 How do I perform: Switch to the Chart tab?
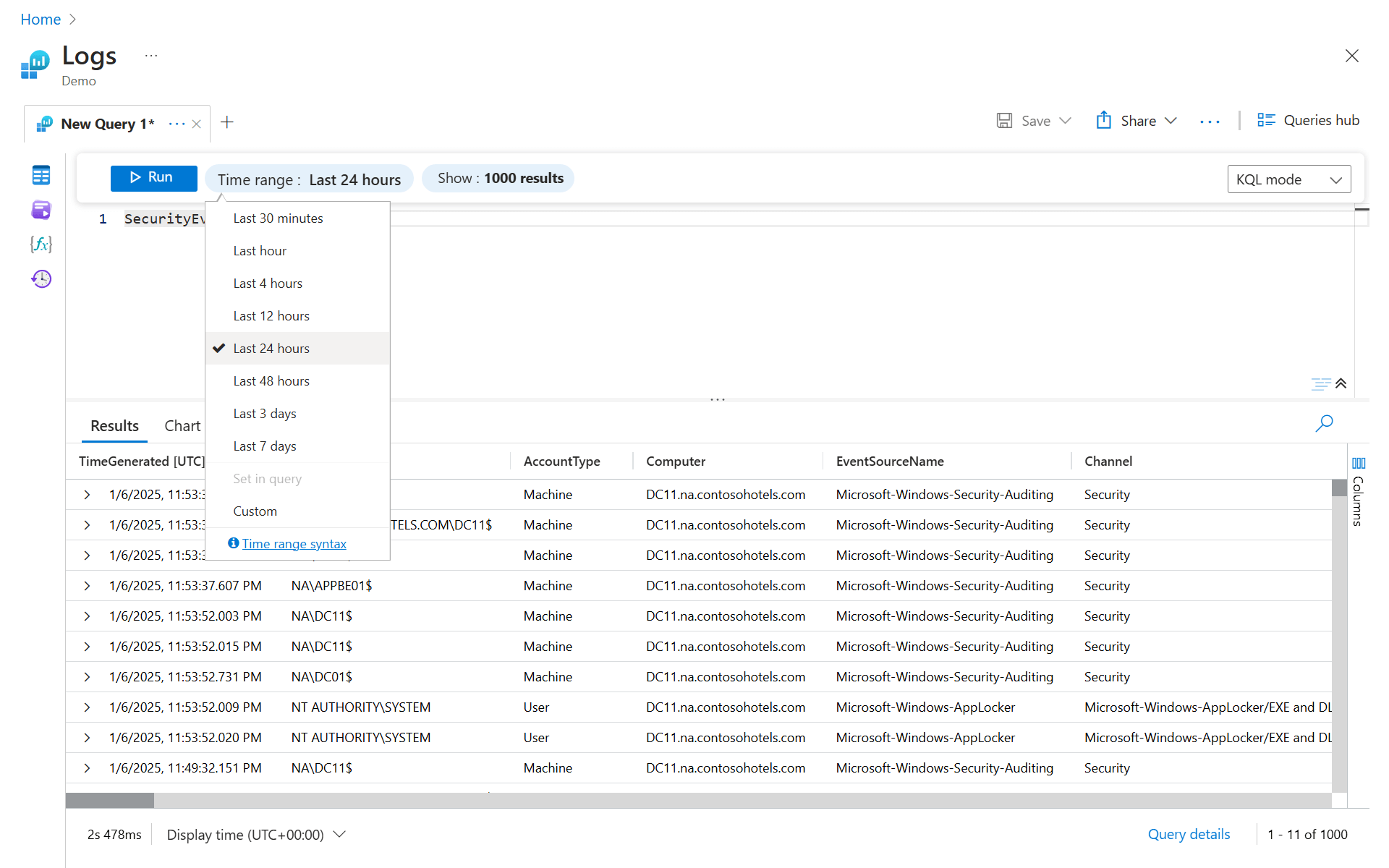(x=182, y=426)
